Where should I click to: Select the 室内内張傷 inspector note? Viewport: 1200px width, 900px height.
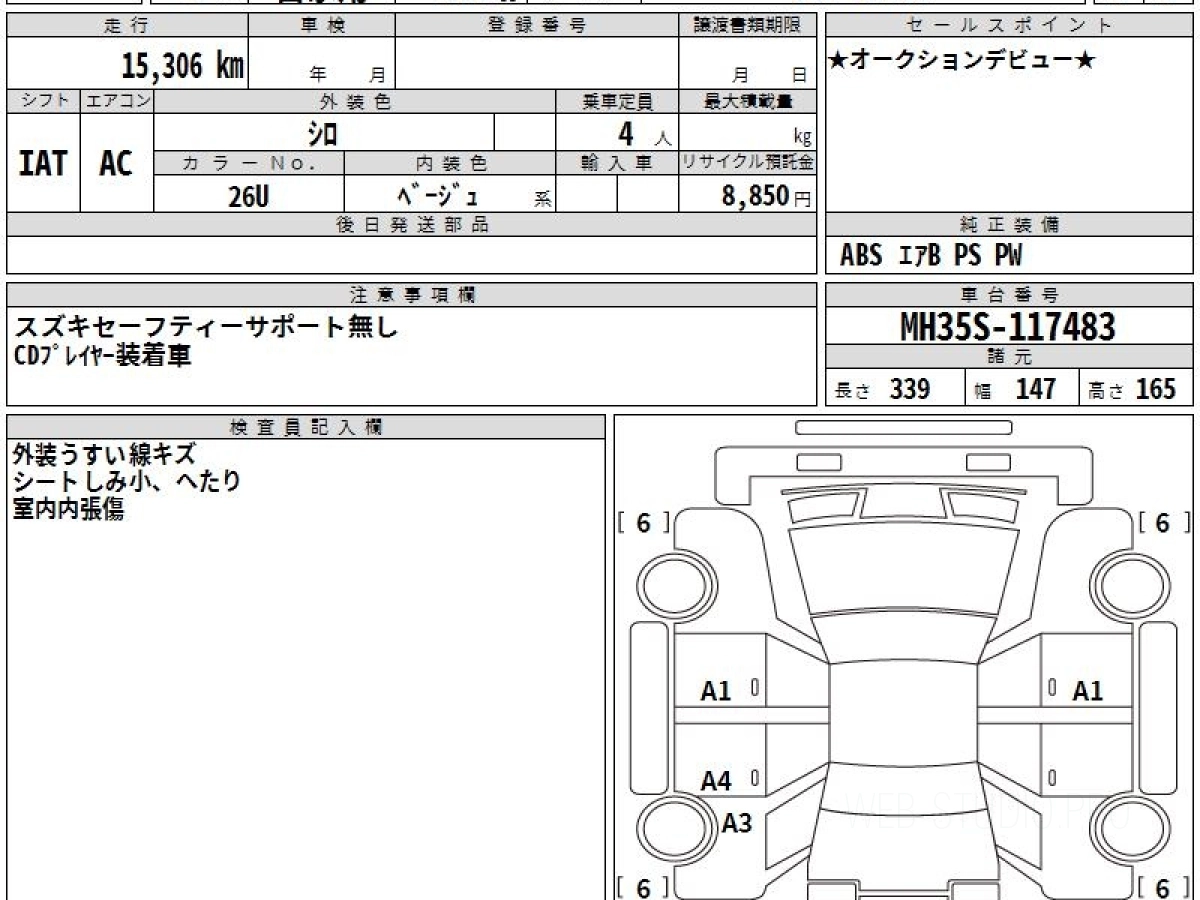coord(68,509)
